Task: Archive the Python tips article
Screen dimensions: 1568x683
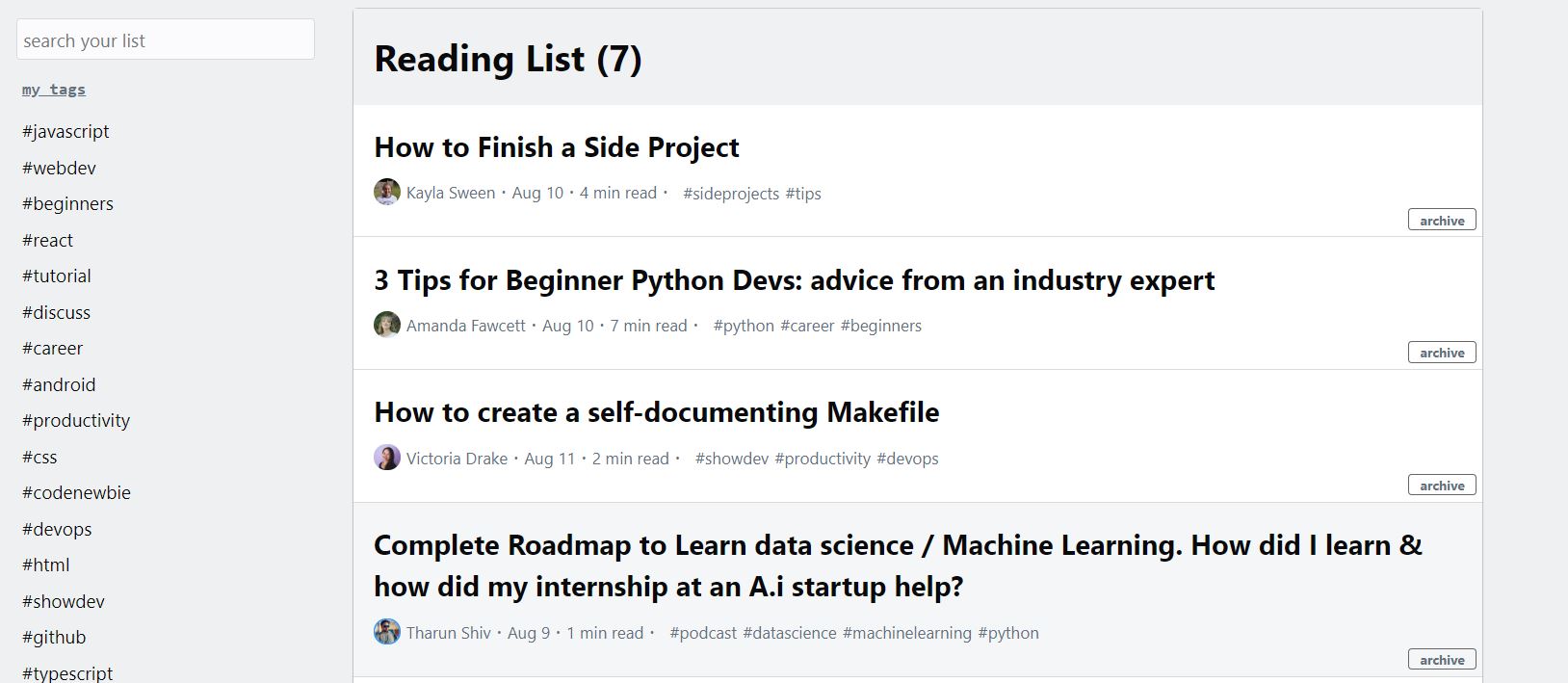Action: (x=1441, y=353)
